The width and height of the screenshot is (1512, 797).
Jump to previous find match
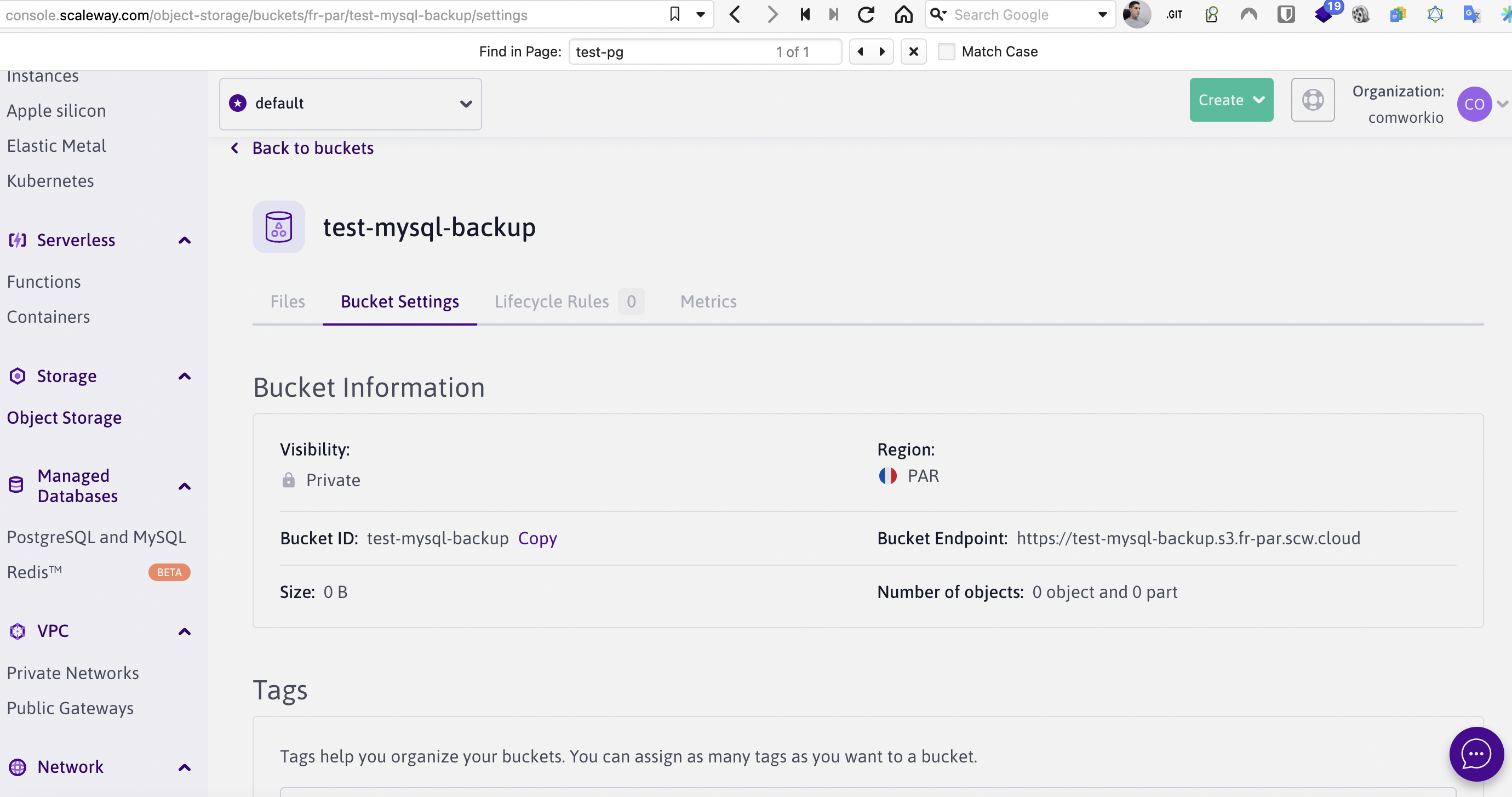(861, 52)
